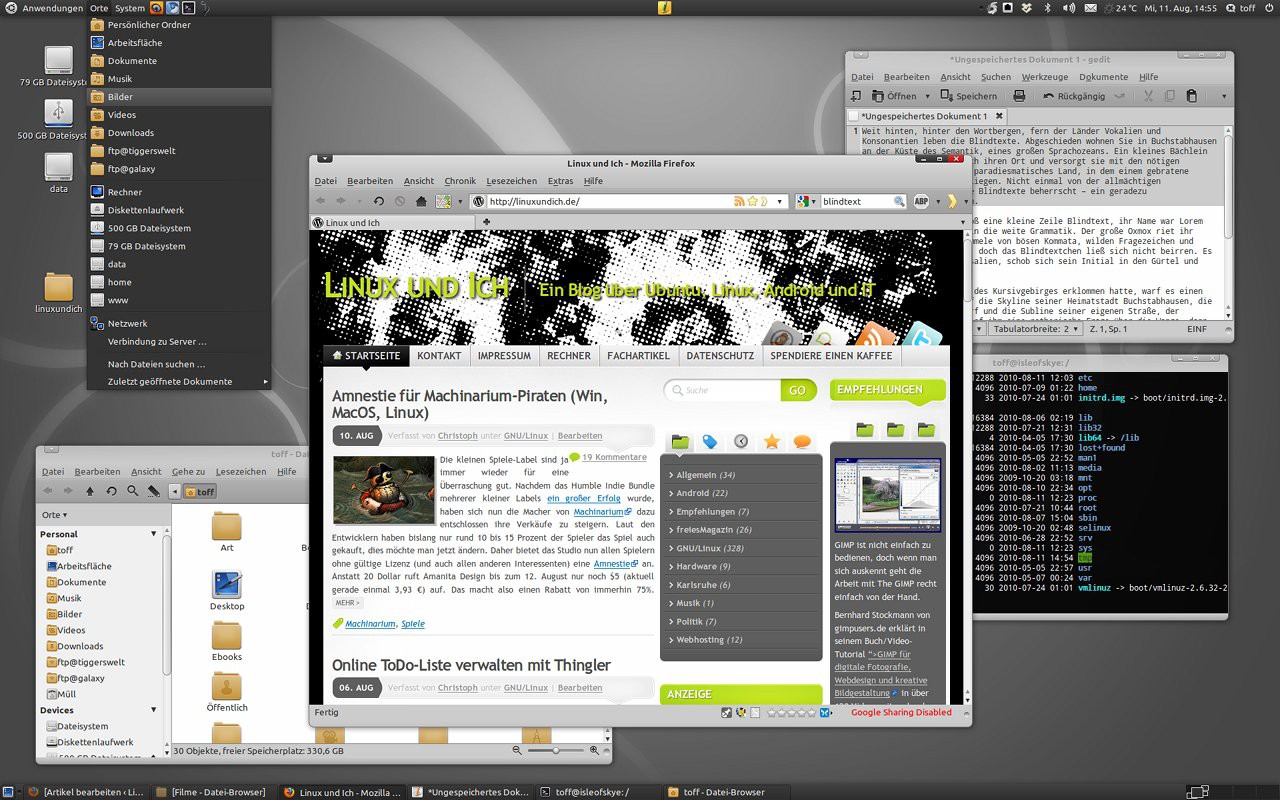Image resolution: width=1280 pixels, height=800 pixels.
Task: Click Rückgängig button in gedit
Action: coord(1074,96)
